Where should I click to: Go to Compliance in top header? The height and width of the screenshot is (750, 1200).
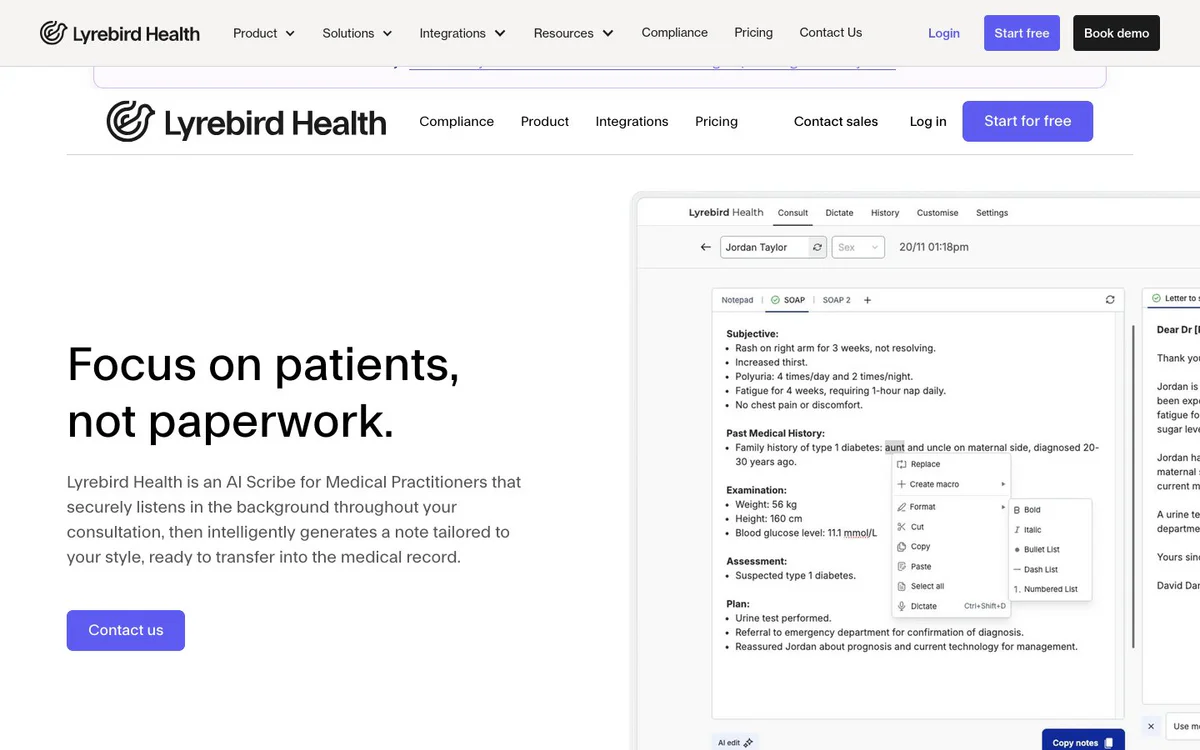coord(675,33)
